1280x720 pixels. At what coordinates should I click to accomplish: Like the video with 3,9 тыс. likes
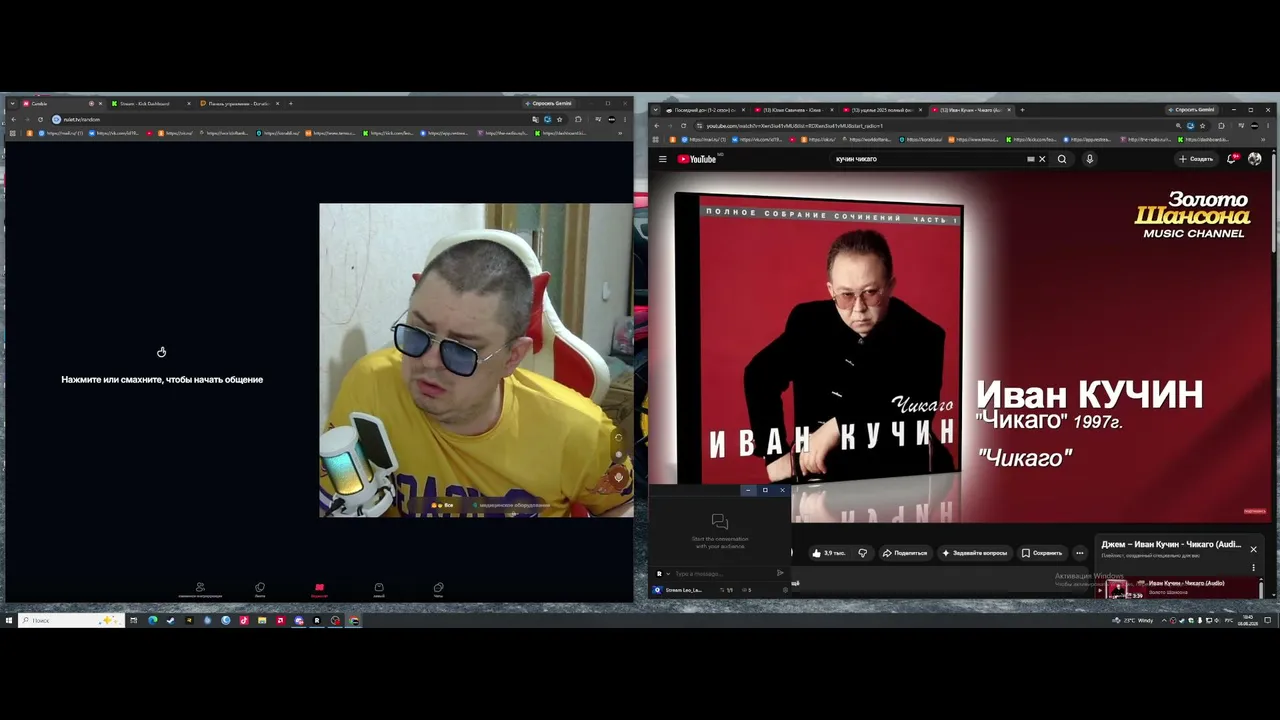point(829,553)
